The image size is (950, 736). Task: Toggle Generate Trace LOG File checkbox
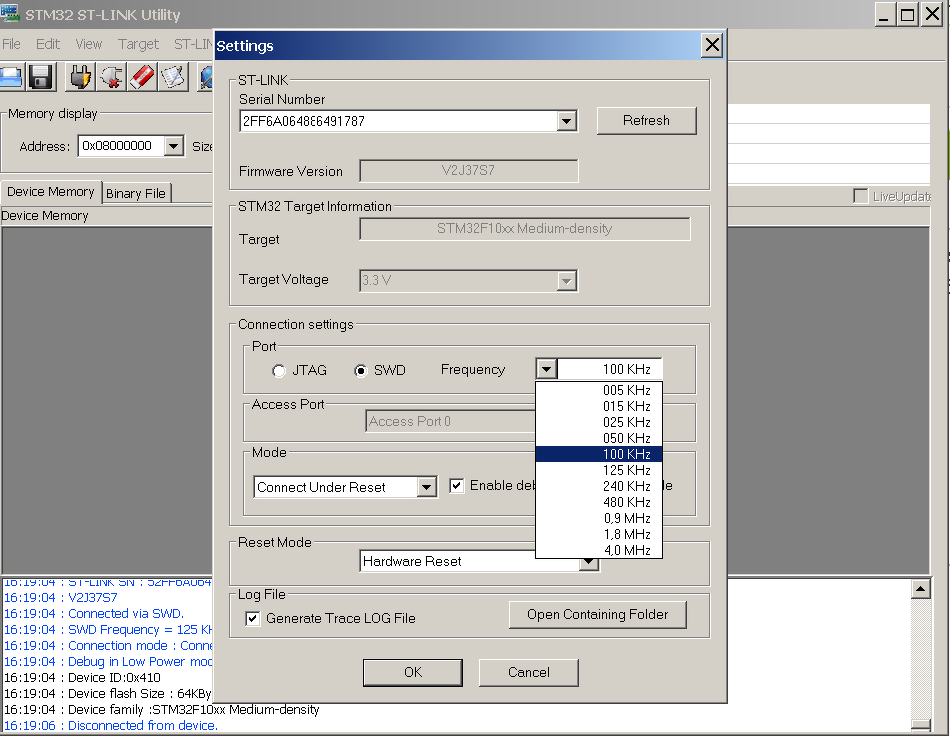tap(253, 618)
